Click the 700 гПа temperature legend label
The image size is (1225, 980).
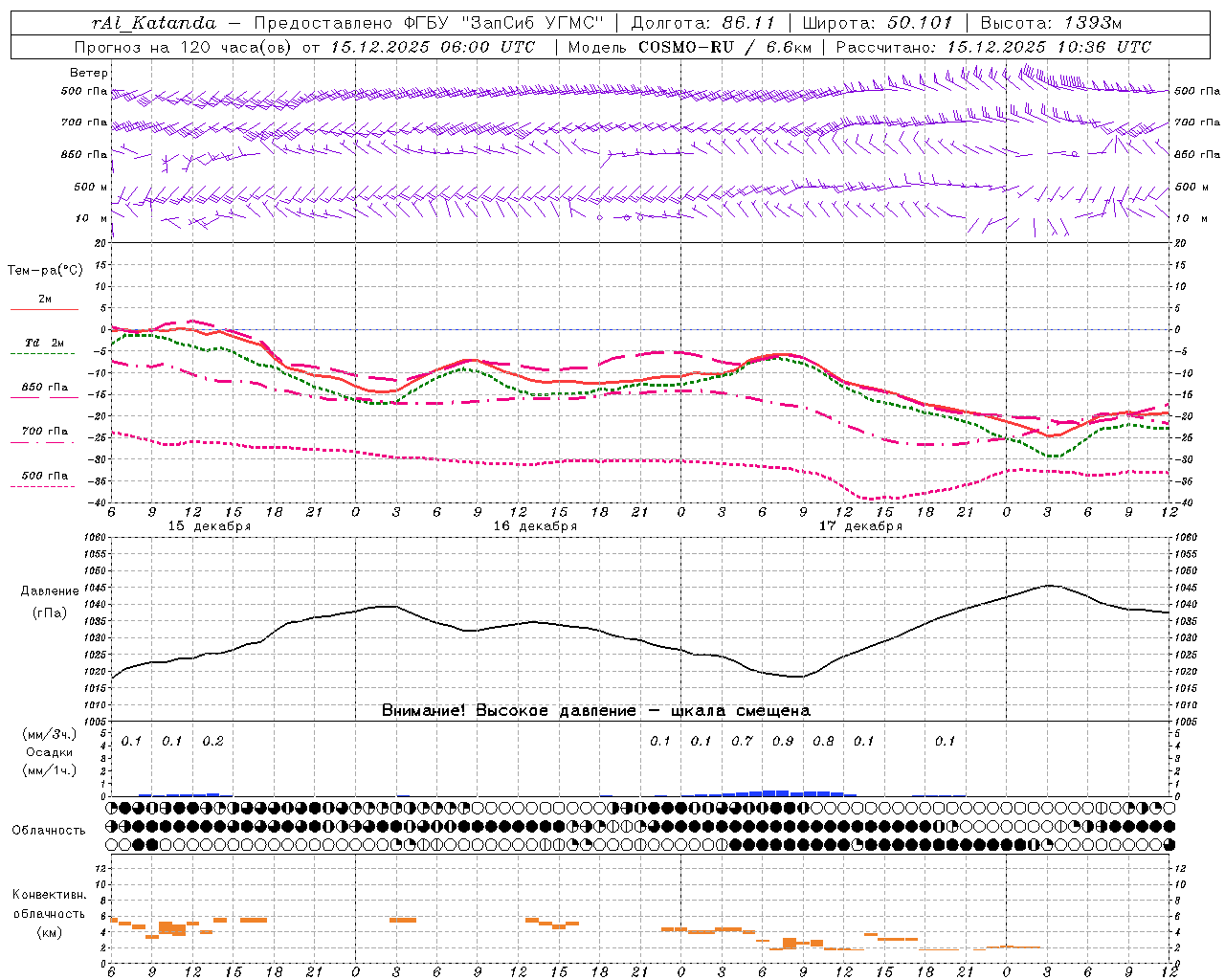pos(45,432)
